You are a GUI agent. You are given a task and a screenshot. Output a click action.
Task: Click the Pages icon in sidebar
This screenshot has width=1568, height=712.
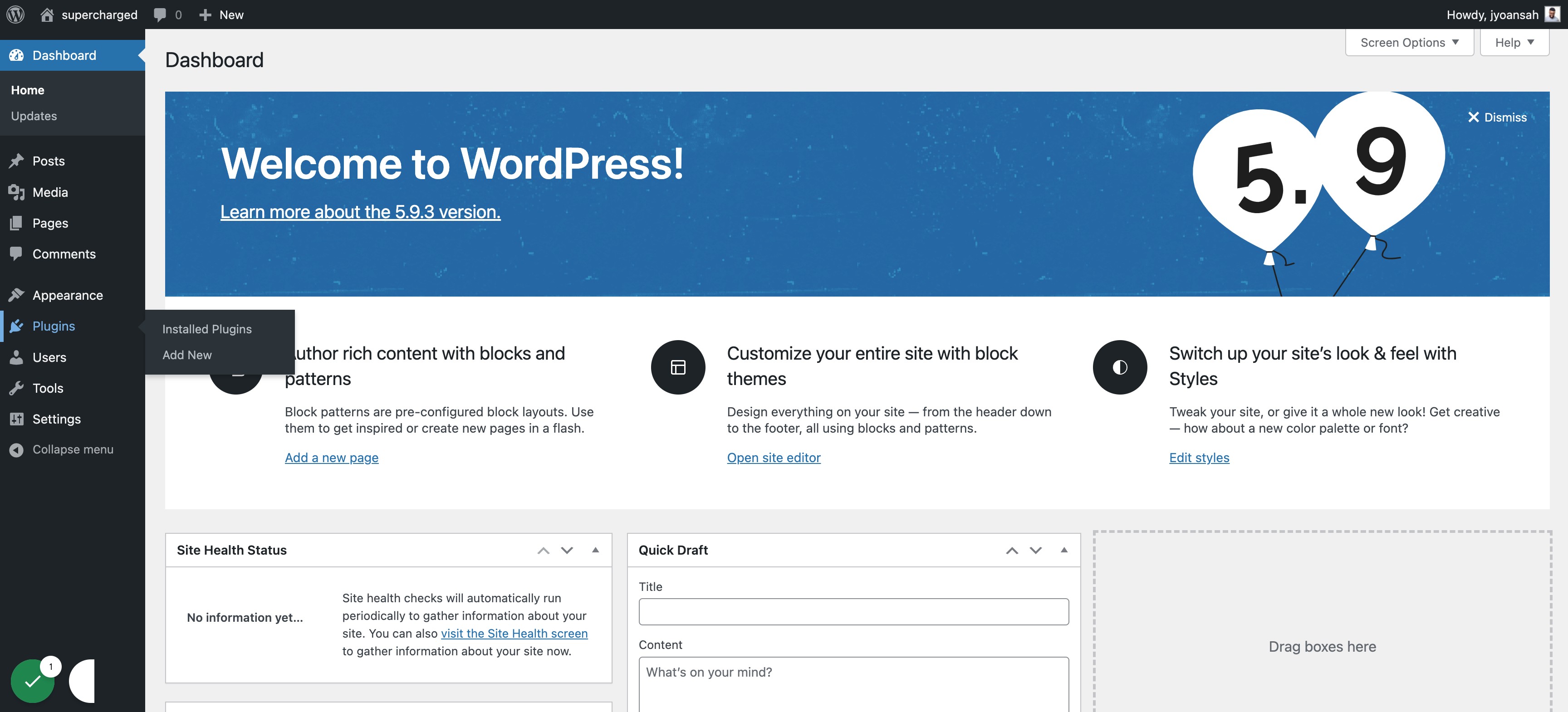[16, 223]
